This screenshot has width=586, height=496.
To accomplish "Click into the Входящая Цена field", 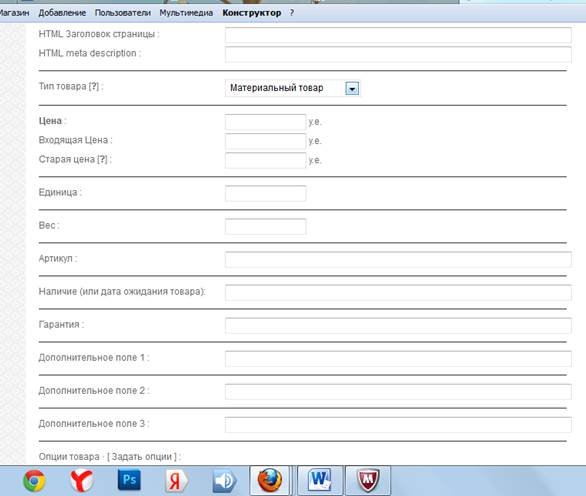I will coord(265,141).
